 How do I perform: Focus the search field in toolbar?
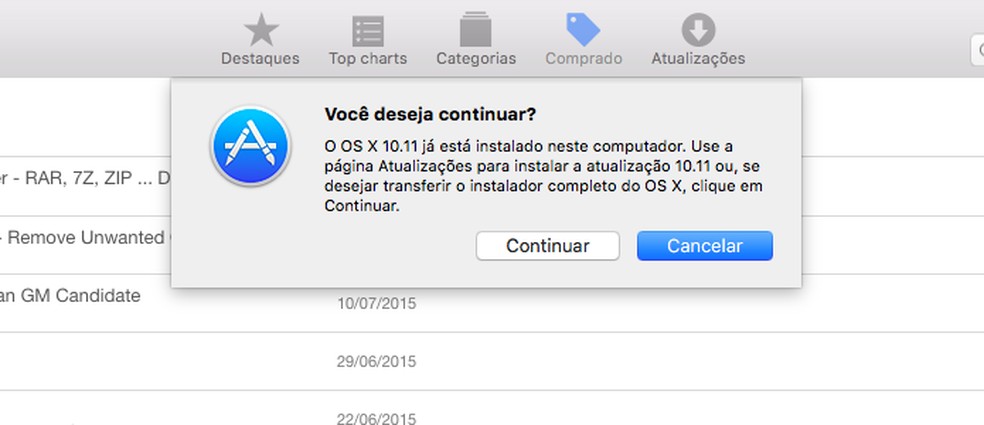[x=977, y=50]
